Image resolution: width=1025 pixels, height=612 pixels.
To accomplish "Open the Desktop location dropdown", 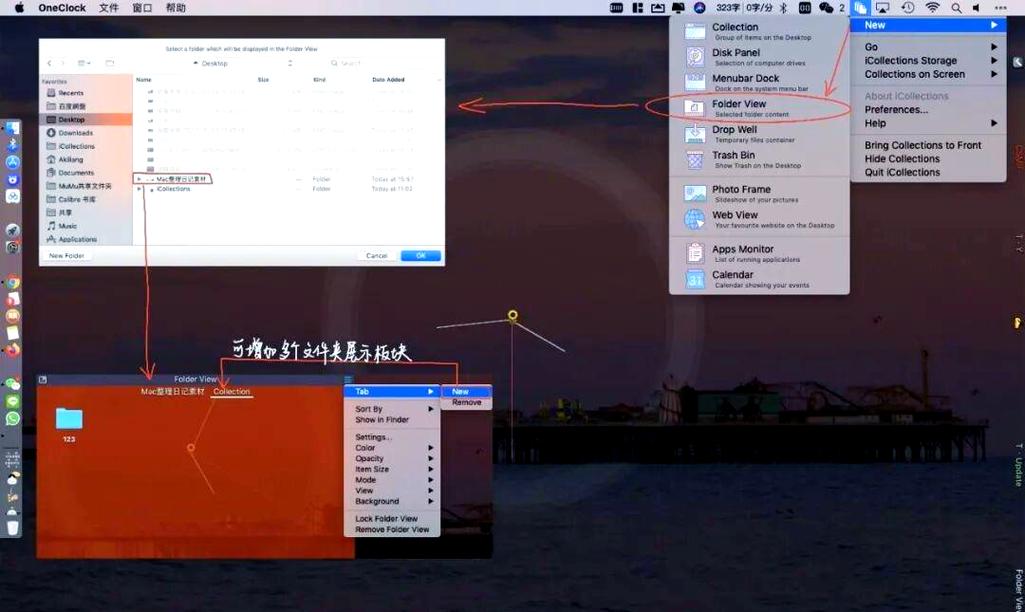I will point(243,63).
